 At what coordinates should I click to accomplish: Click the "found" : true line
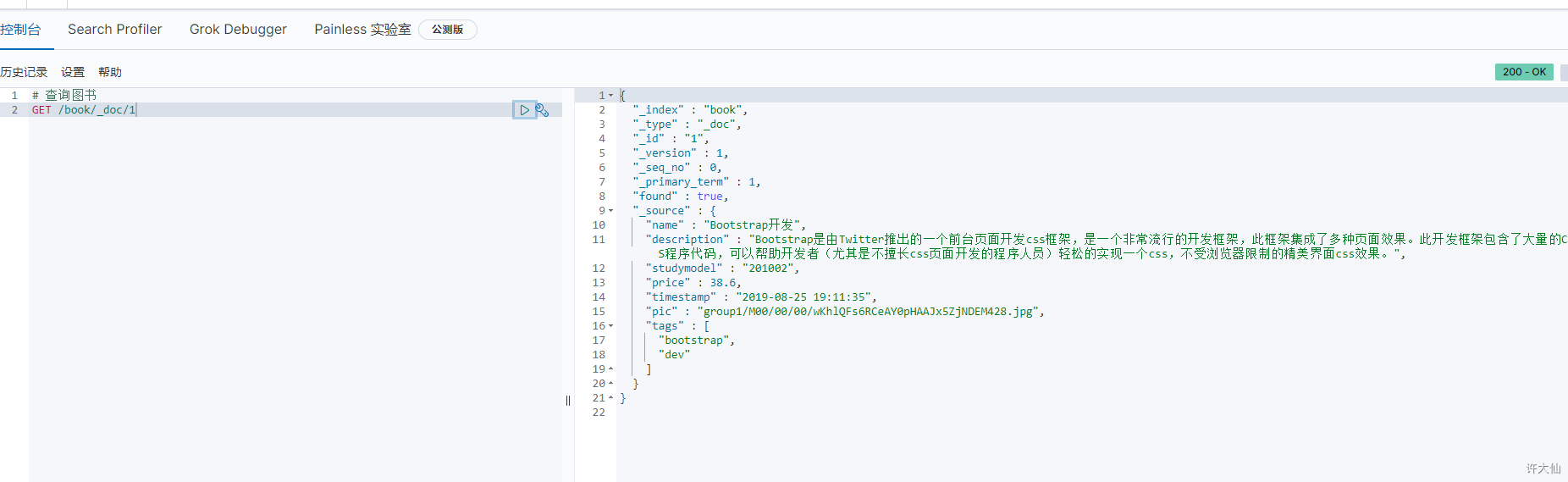point(681,197)
